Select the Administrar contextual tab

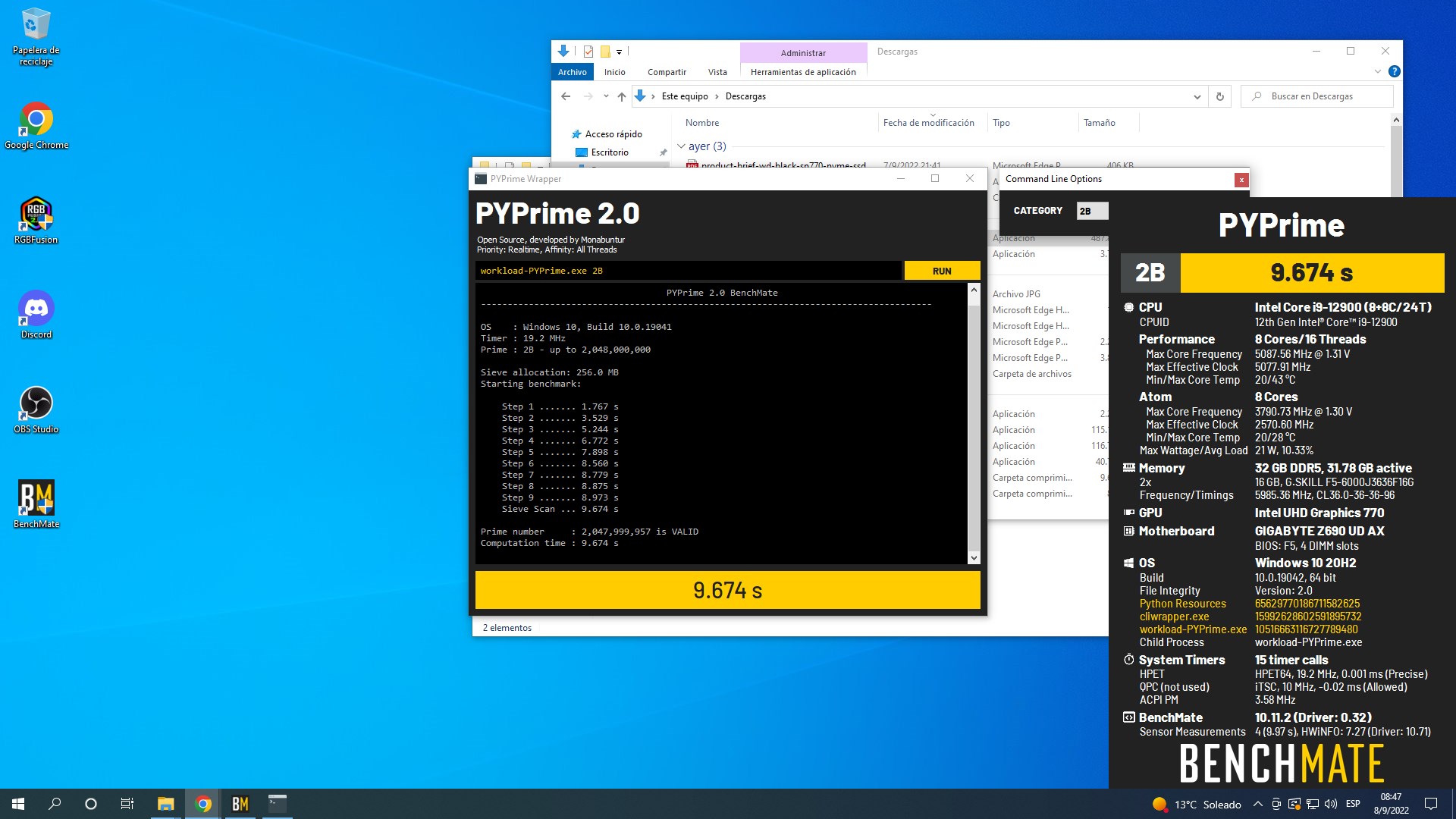[803, 53]
